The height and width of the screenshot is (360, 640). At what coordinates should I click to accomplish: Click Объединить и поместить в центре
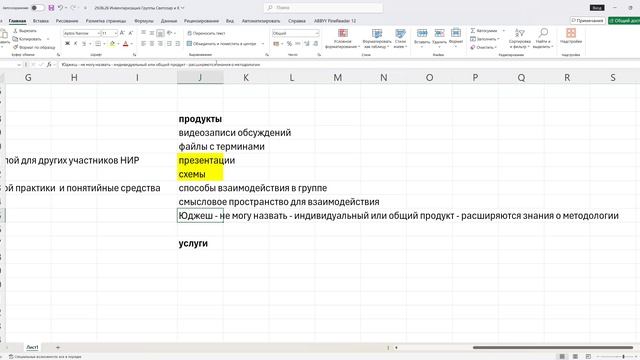222,44
